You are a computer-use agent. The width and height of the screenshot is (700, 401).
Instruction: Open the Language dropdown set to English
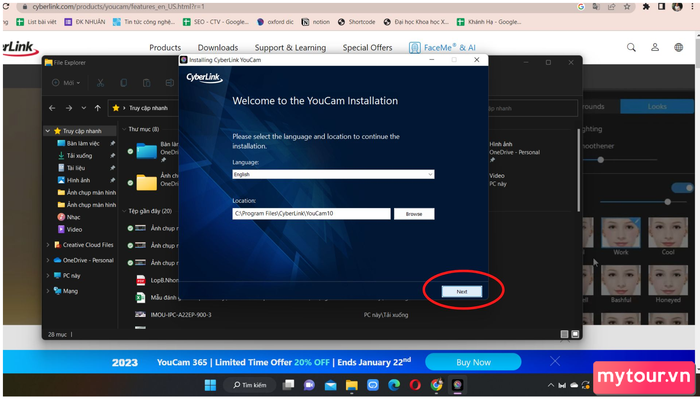click(x=333, y=175)
